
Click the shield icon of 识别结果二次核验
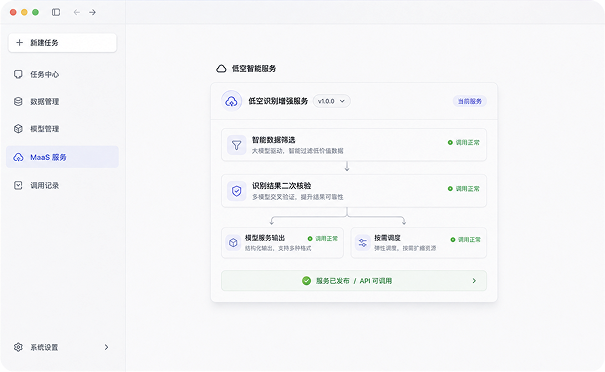237,191
